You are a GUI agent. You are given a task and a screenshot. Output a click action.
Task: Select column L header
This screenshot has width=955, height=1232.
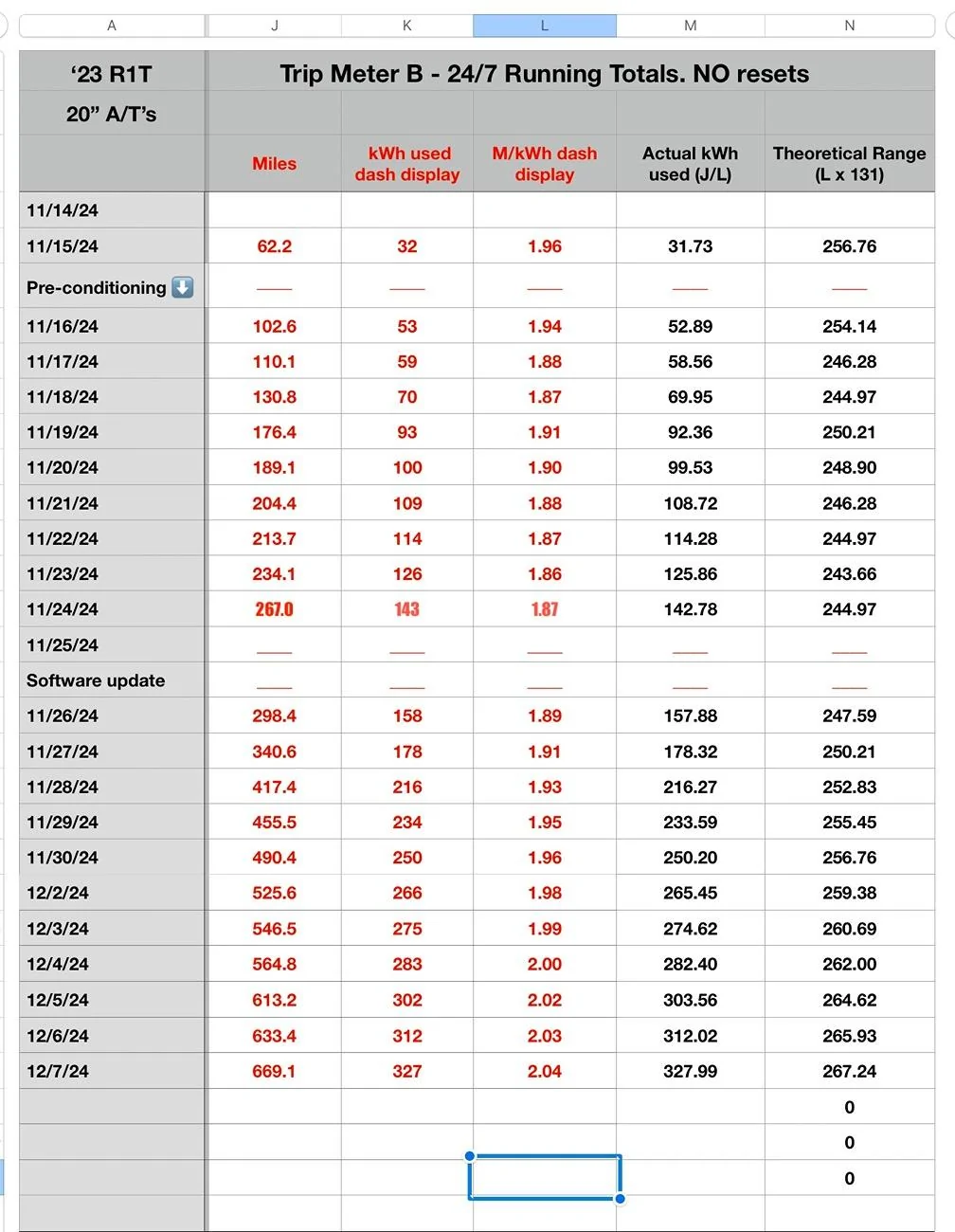(x=545, y=26)
